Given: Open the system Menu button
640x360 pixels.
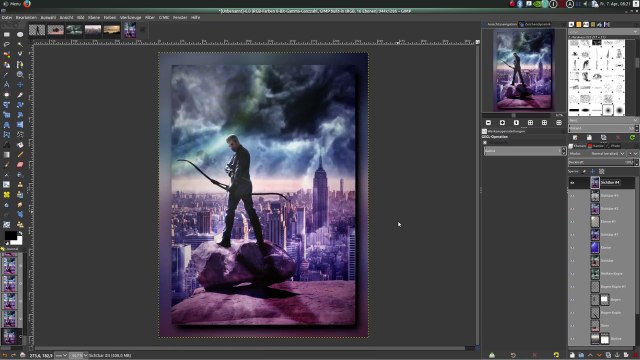Looking at the screenshot, I should (x=11, y=4).
